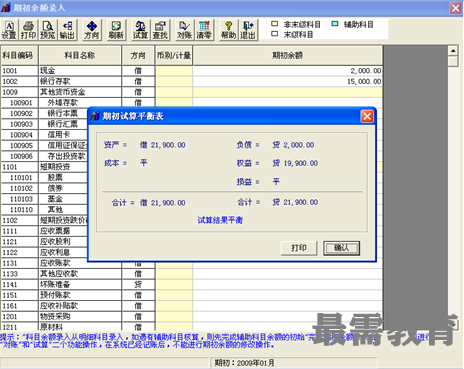
Task: Refresh the table with 刷新
Action: 116,30
